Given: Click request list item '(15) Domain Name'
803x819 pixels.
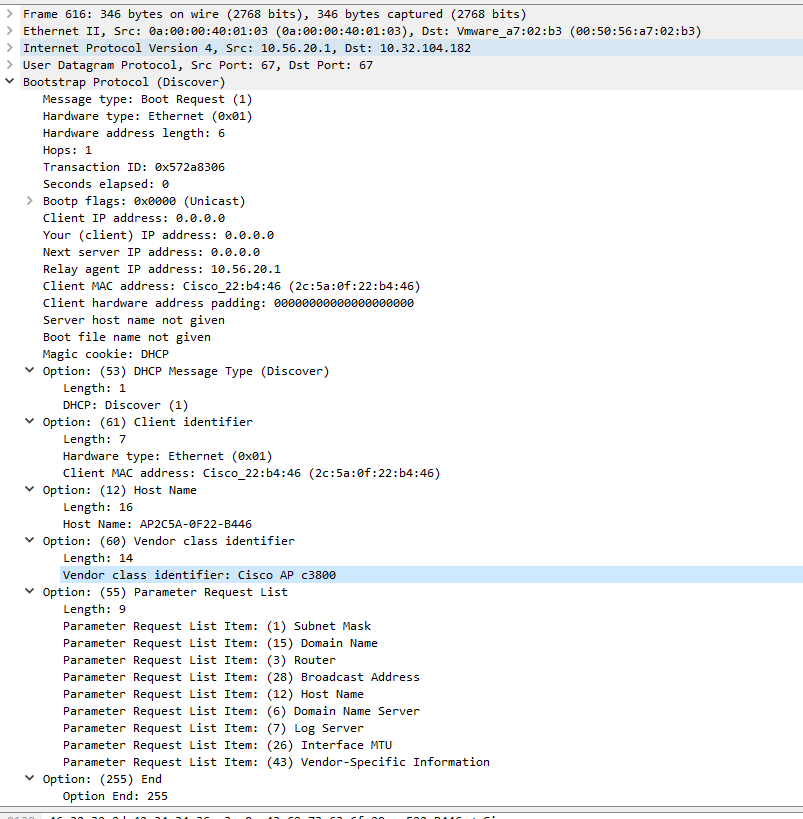Looking at the screenshot, I should click(x=220, y=643).
